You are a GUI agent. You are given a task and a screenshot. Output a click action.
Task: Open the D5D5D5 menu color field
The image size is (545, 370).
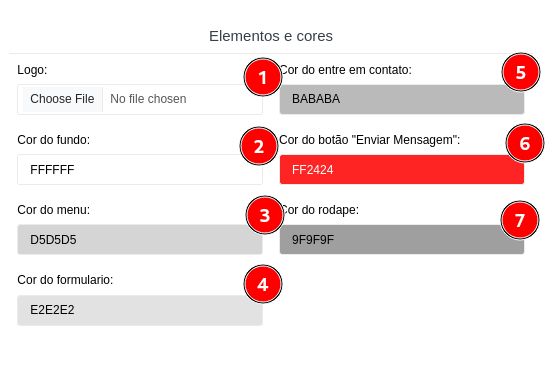pos(140,240)
